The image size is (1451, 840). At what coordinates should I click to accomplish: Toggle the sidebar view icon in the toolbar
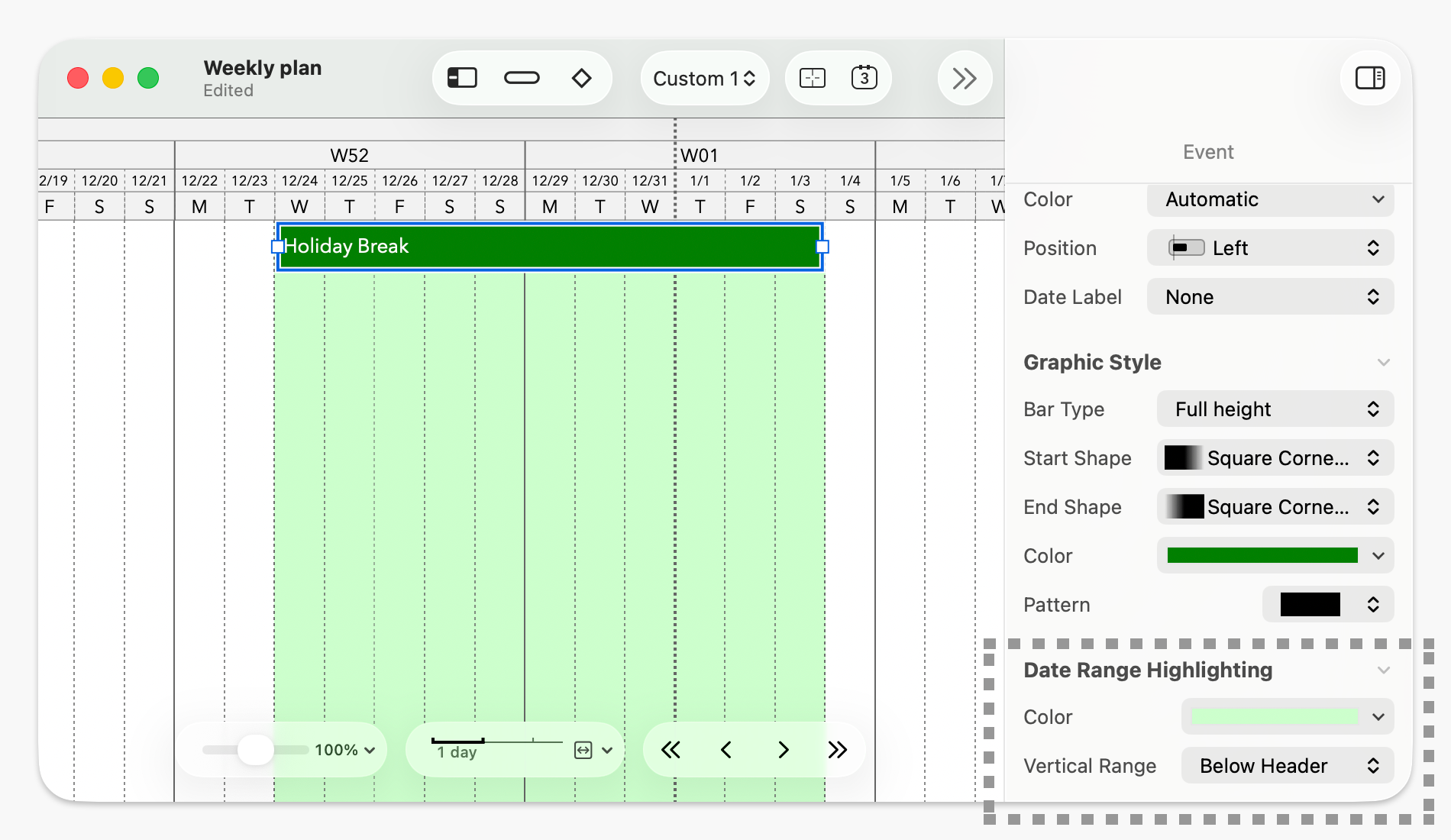tap(461, 77)
